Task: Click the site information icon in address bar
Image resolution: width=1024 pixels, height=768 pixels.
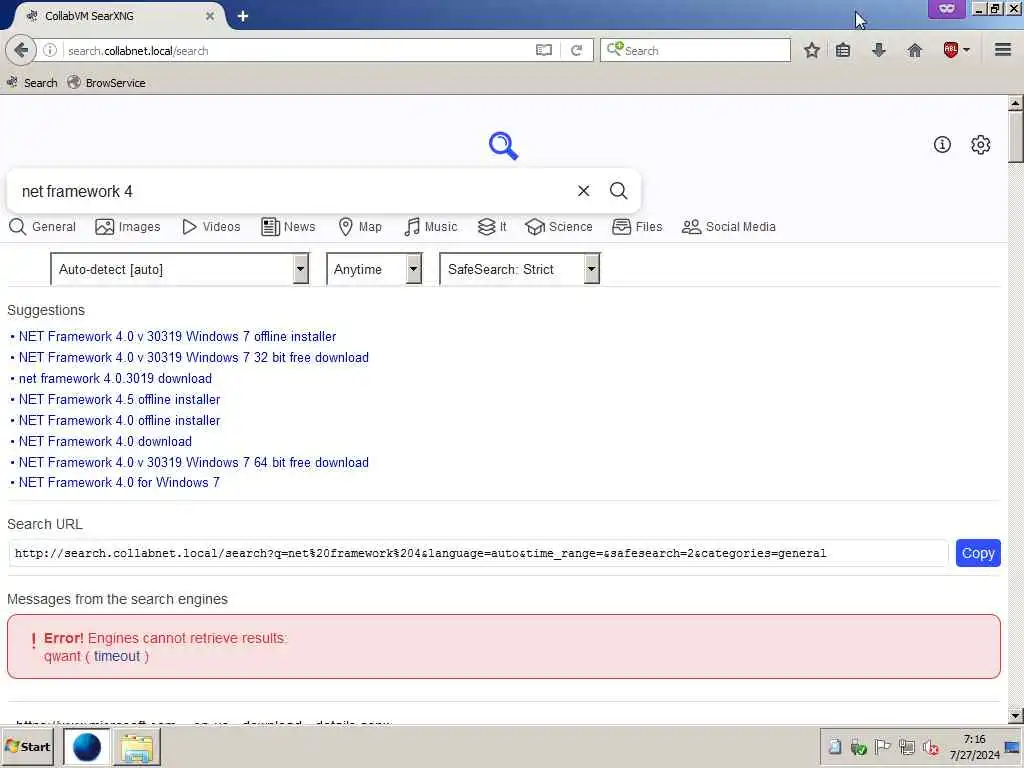Action: (x=50, y=50)
